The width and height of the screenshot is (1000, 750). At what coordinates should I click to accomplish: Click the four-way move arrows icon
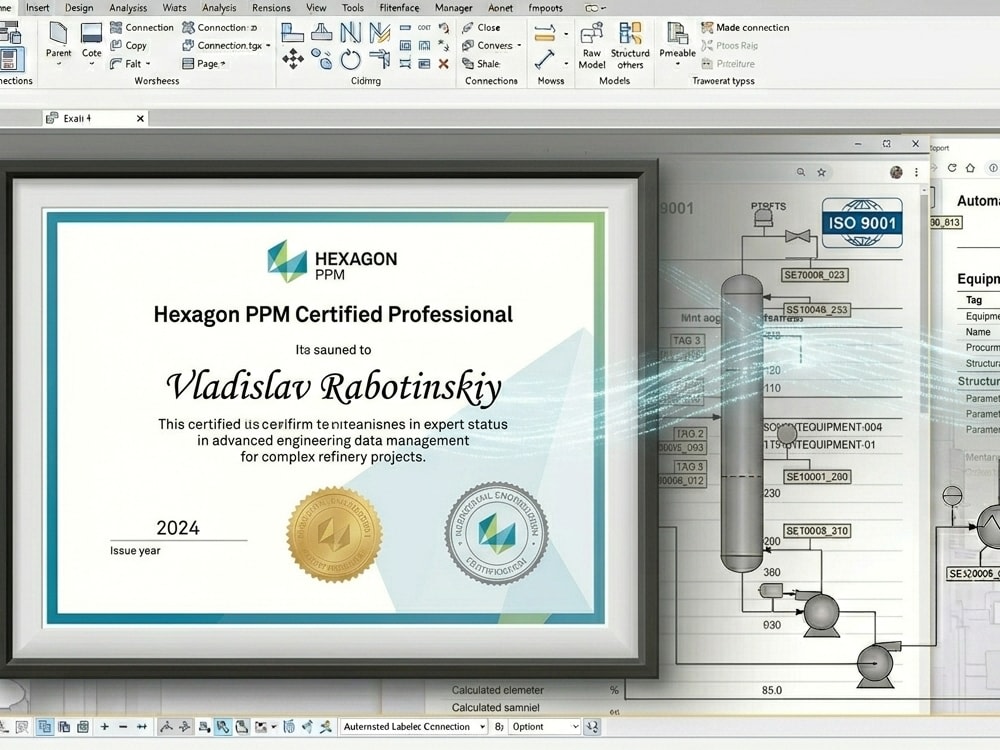point(293,59)
